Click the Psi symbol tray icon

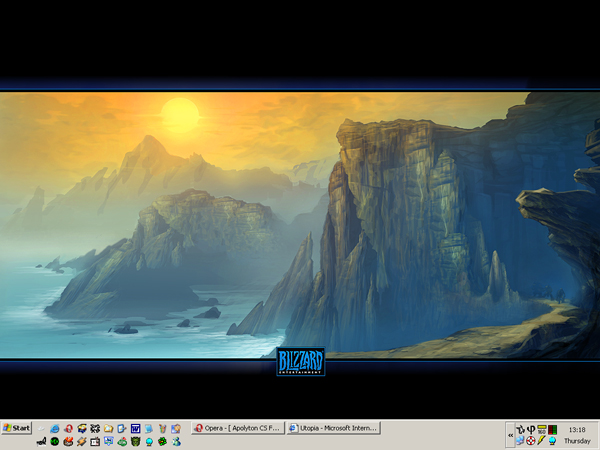[531, 429]
